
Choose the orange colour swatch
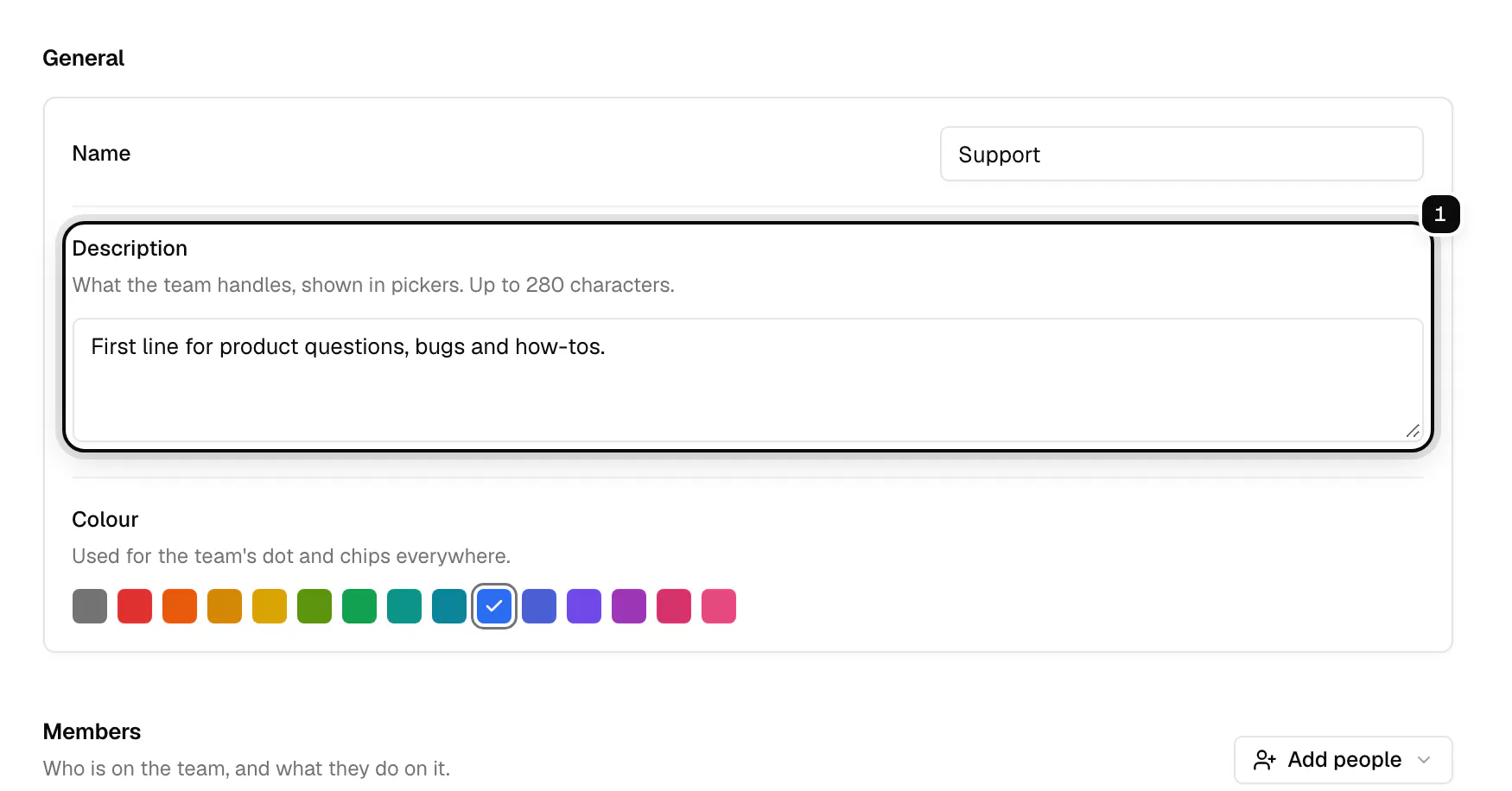pyautogui.click(x=180, y=606)
